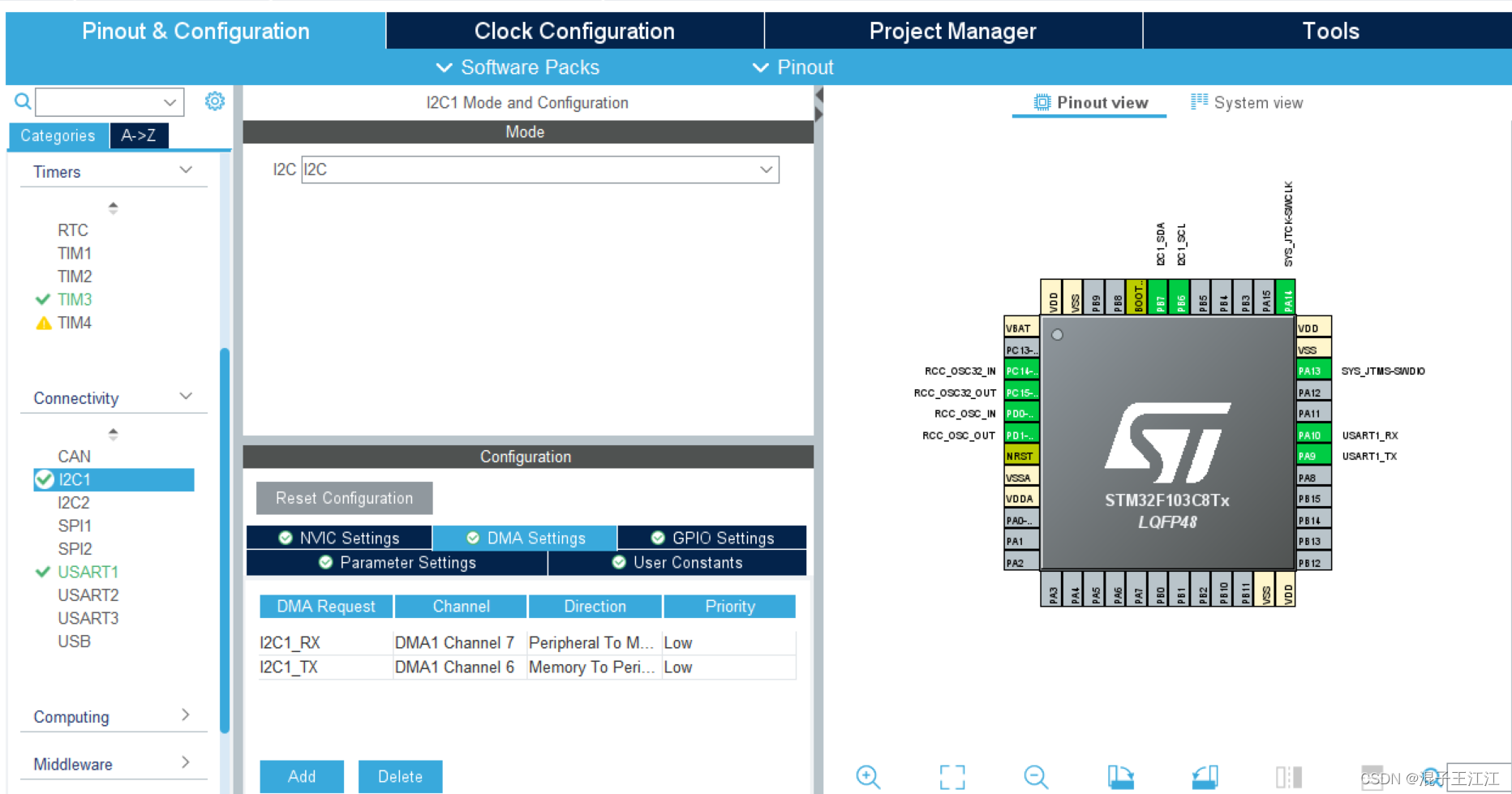Collapse the Timers category

tap(186, 170)
